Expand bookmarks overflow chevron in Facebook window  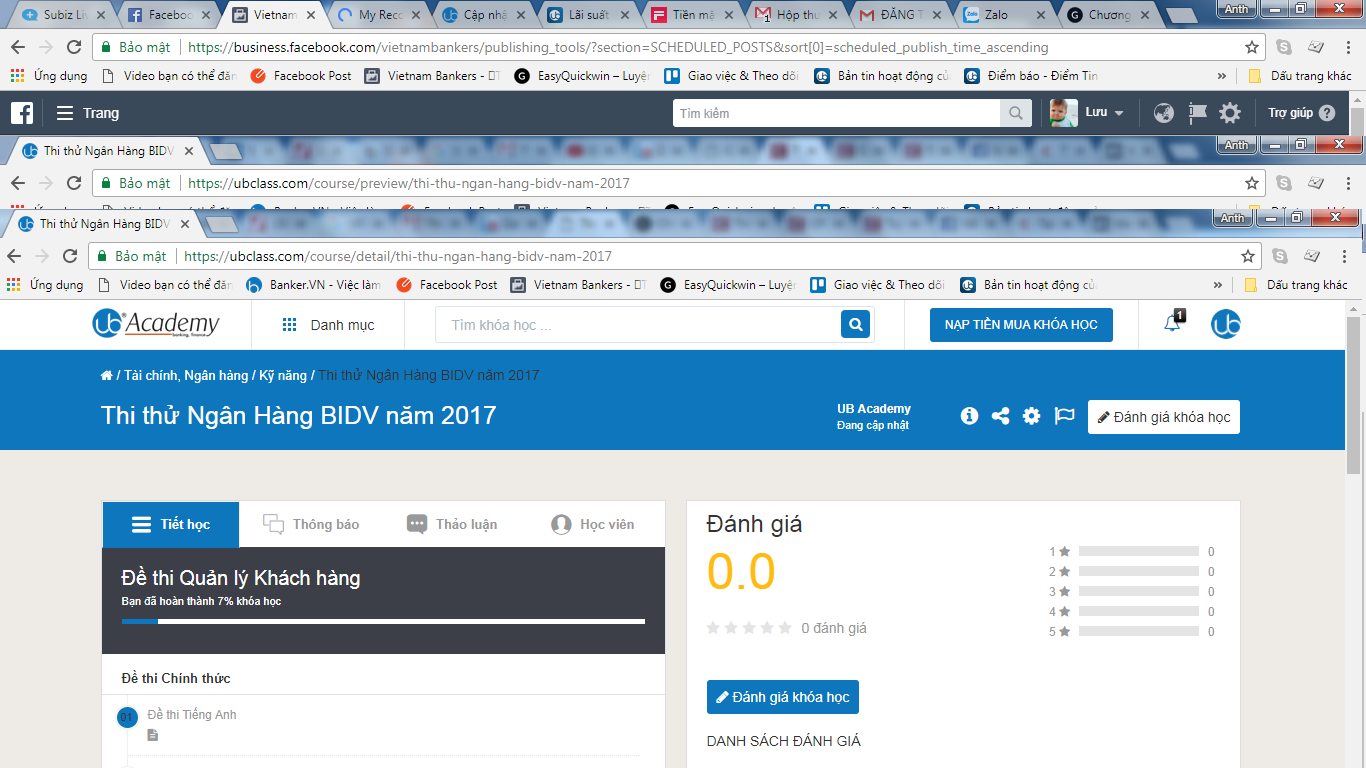pyautogui.click(x=1222, y=76)
